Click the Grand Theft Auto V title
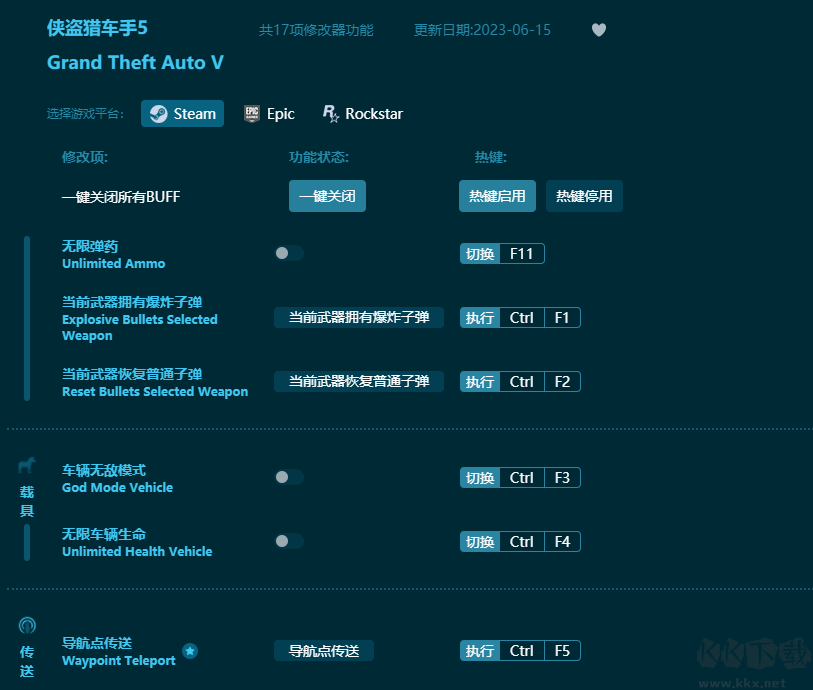 (135, 62)
